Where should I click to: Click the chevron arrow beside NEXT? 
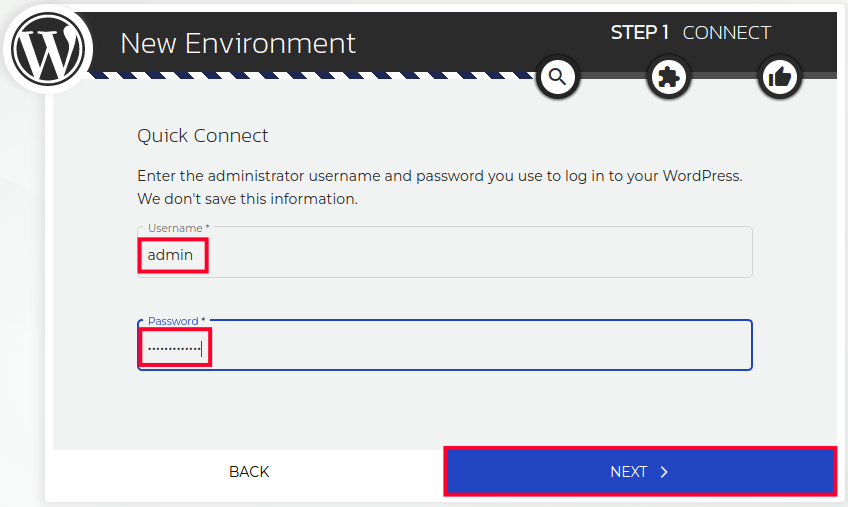click(664, 472)
